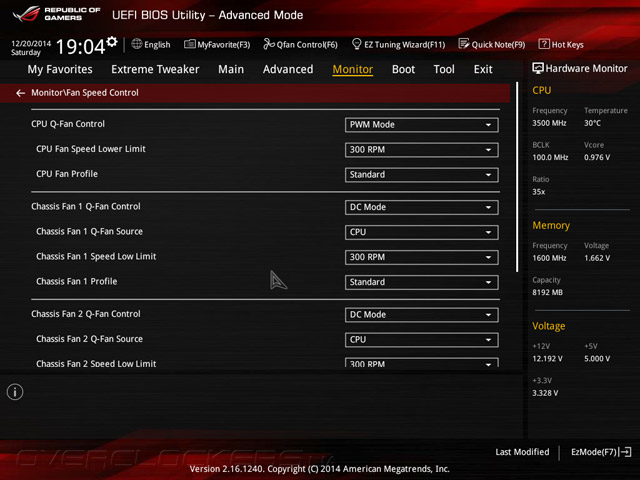Expand Chassis Fan 2 Q-Fan Source dropdown
The image size is (640, 480).
pyautogui.click(x=422, y=340)
